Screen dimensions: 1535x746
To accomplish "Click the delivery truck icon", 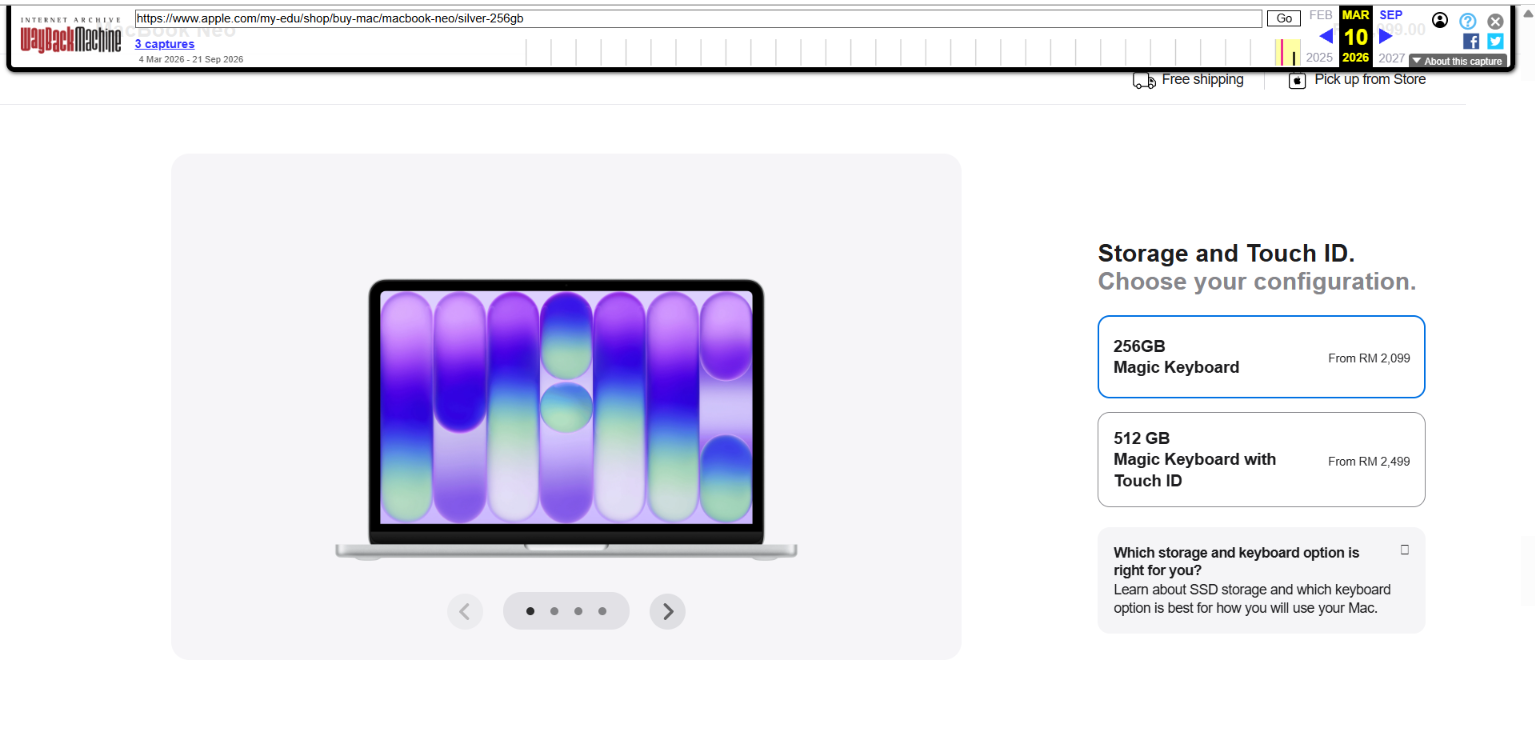I will point(1144,80).
